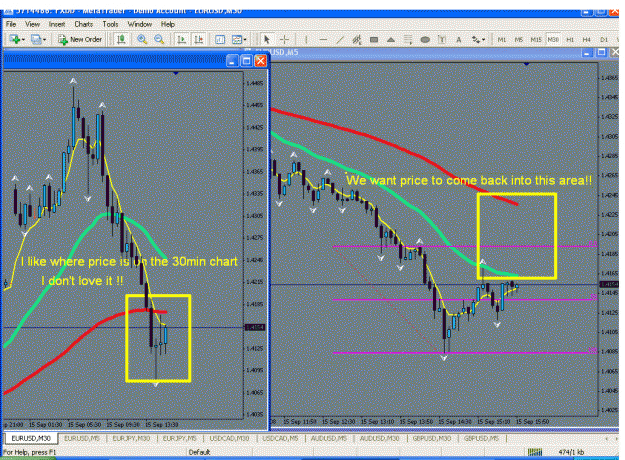This screenshot has height=460, width=625.
Task: Select the arrow Cursor tool
Action: point(267,39)
